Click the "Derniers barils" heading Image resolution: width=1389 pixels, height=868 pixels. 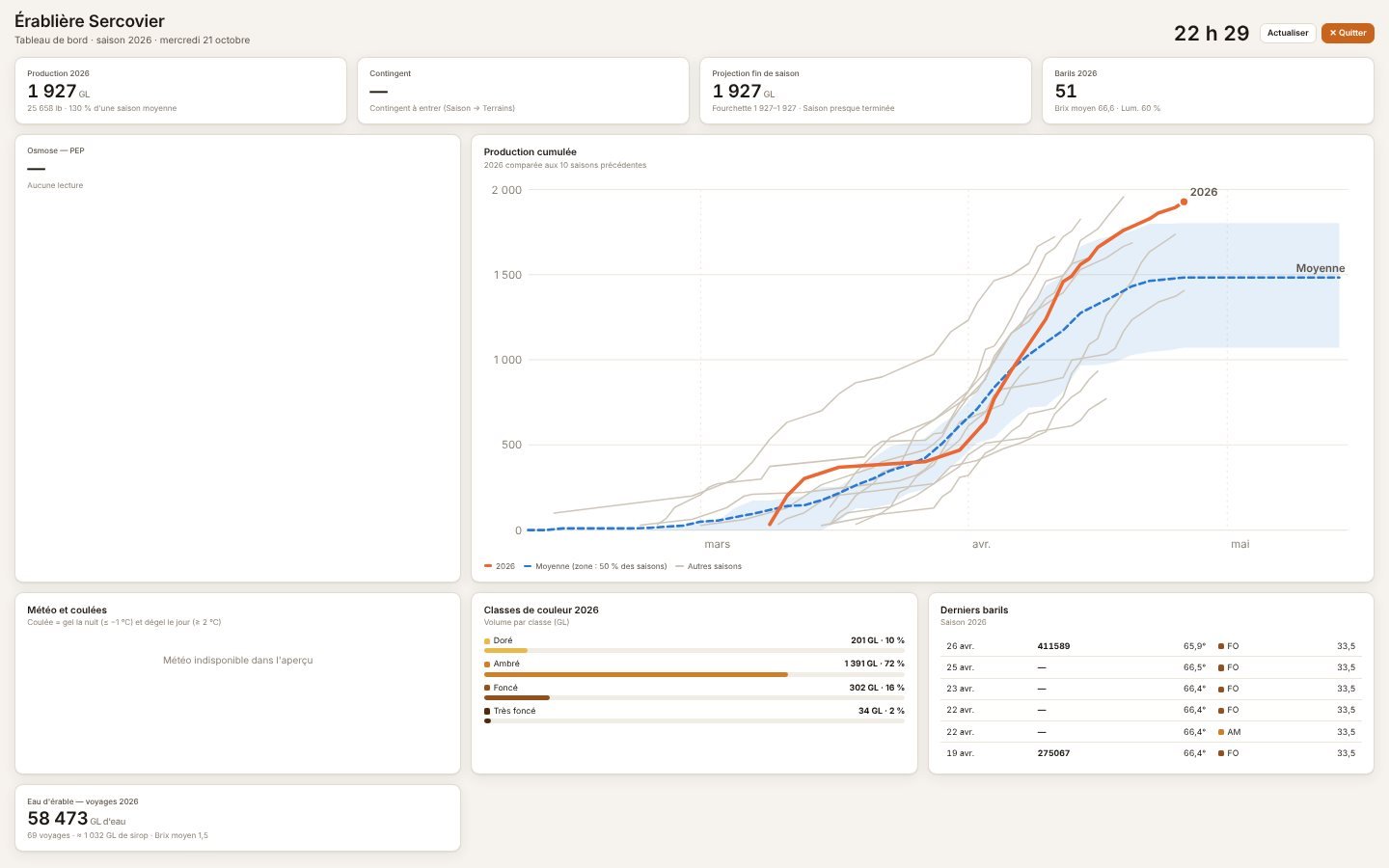click(x=974, y=610)
